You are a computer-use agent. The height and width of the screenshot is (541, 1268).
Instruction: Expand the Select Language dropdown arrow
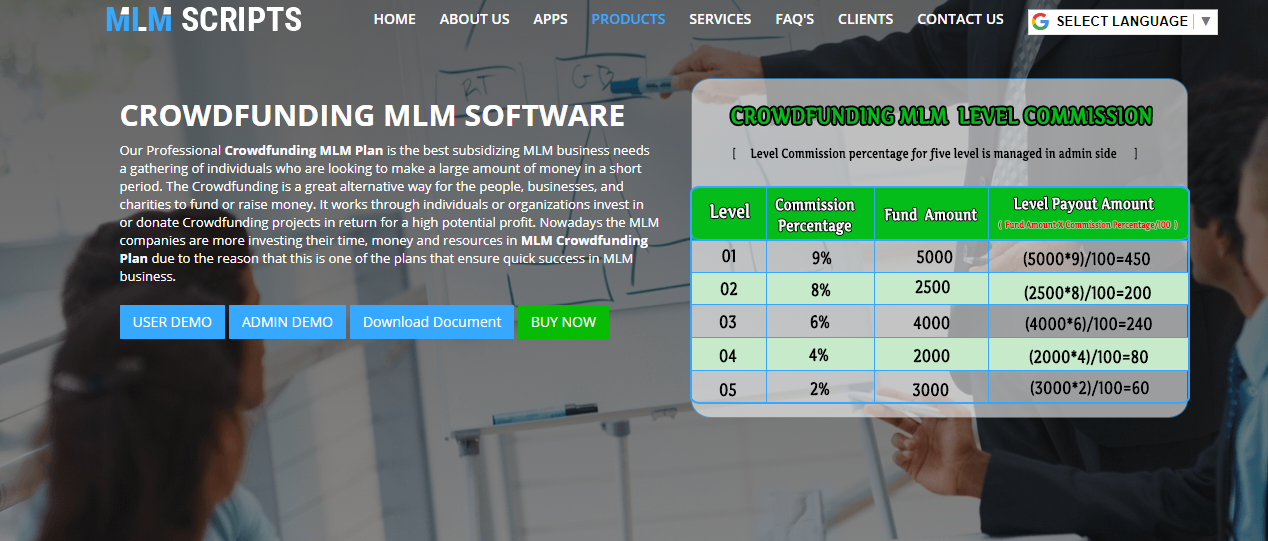tap(1205, 21)
